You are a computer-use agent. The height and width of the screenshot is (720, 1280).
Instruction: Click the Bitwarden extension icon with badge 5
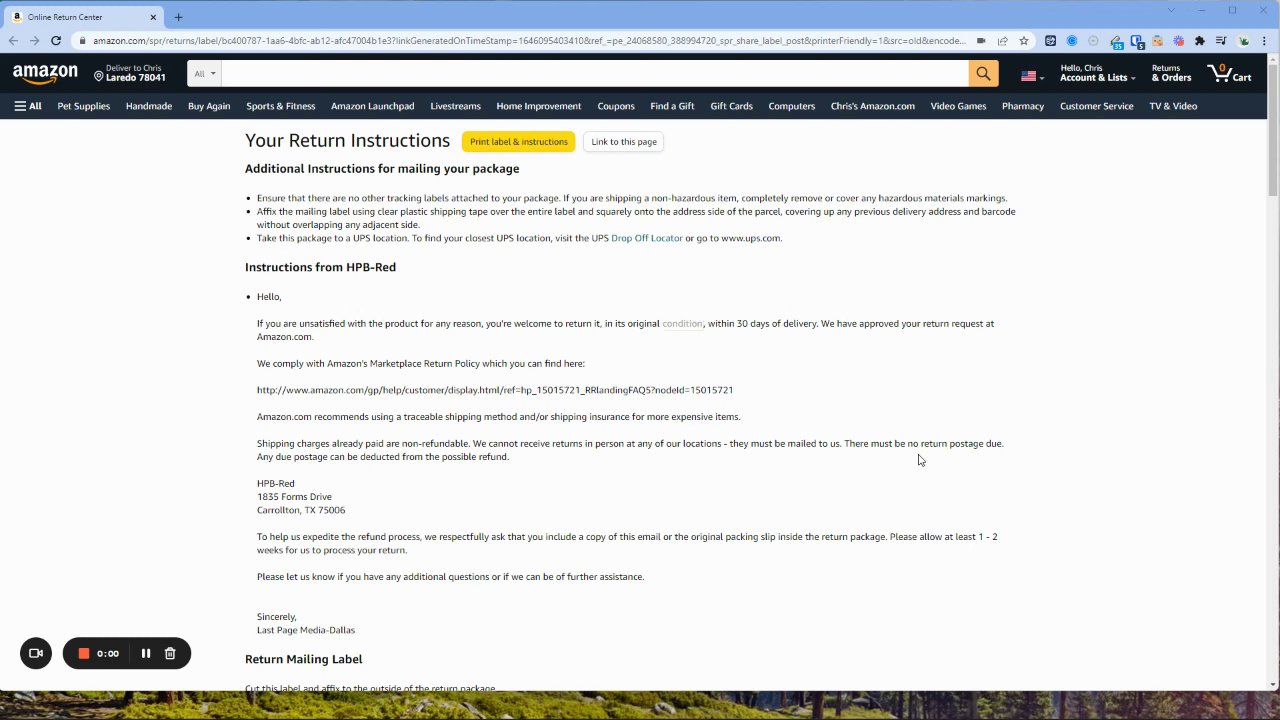click(1137, 42)
